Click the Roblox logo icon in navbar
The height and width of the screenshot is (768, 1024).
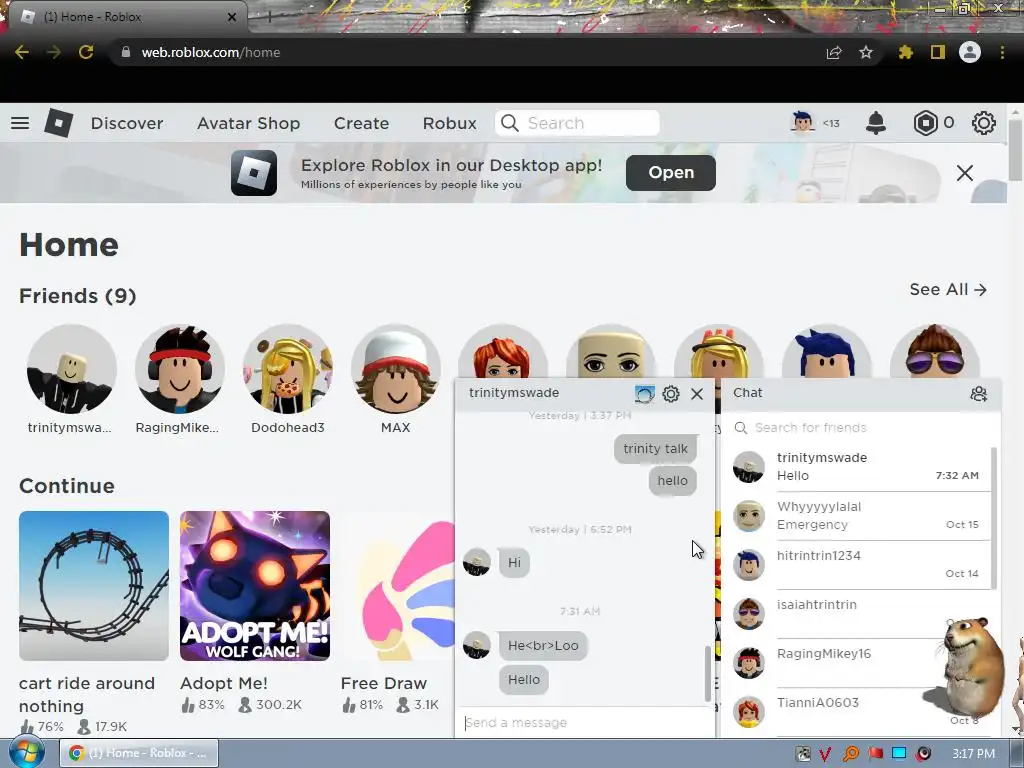pos(58,123)
